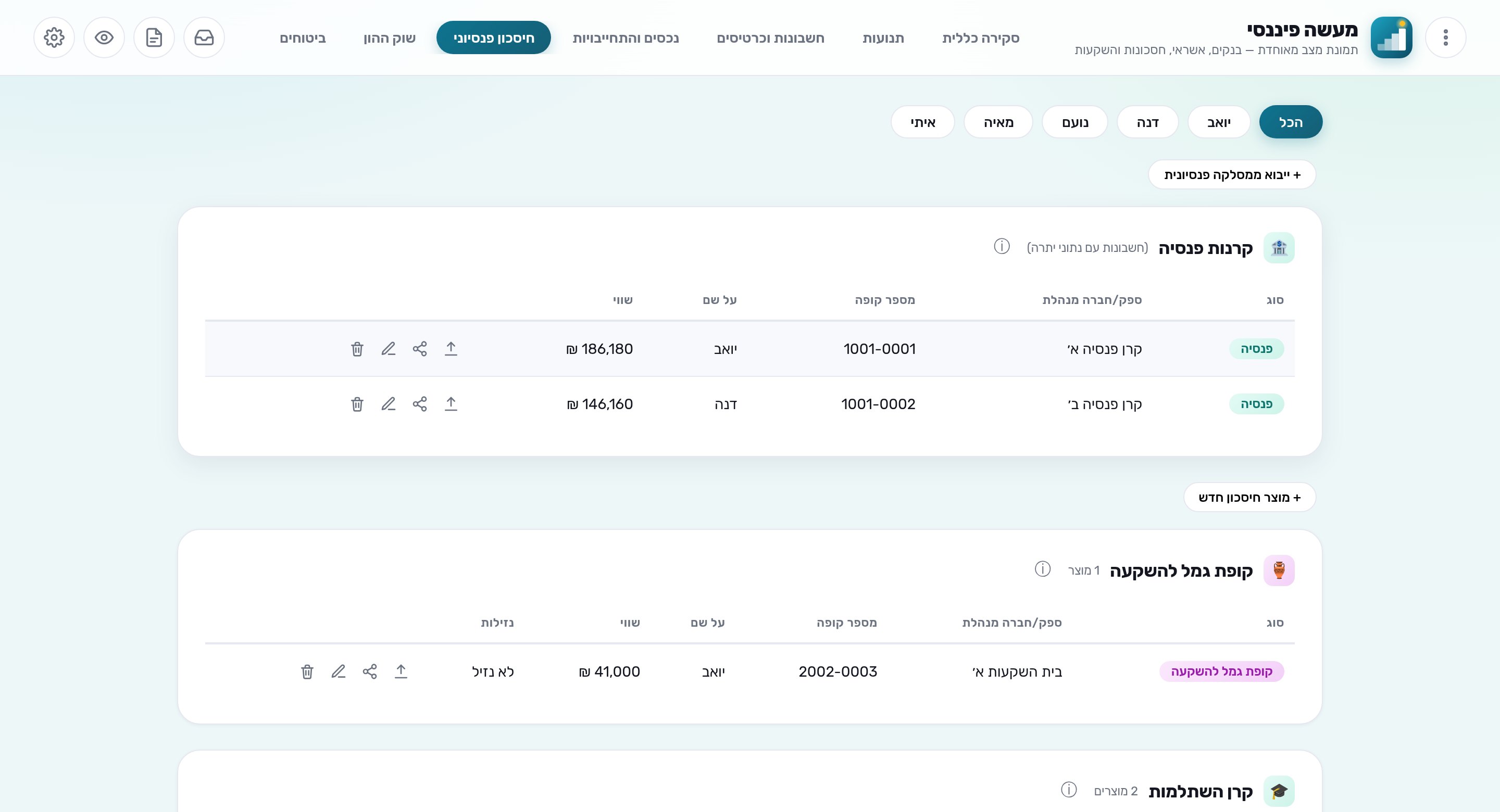
Task: Click the fund number 2002-0003
Action: click(x=838, y=671)
